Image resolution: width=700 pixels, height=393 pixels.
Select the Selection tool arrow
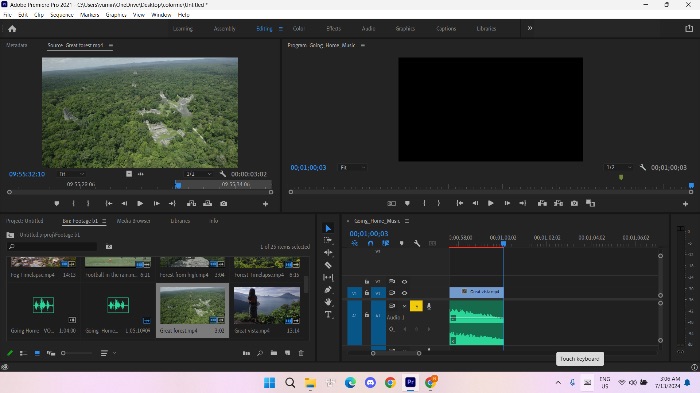point(328,228)
